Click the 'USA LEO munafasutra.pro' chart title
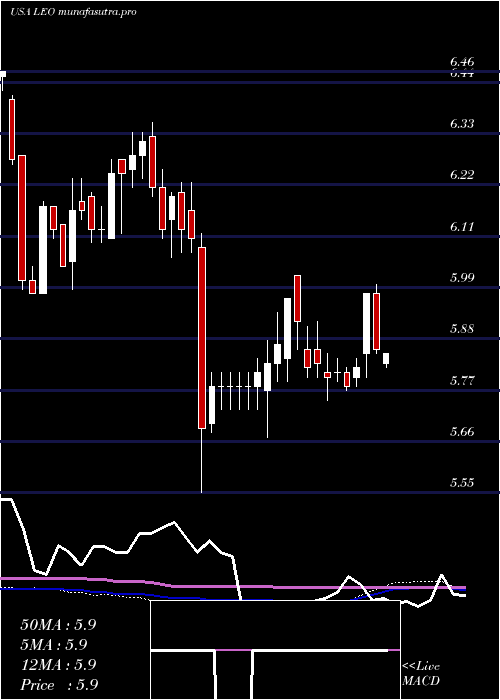 point(73,12)
